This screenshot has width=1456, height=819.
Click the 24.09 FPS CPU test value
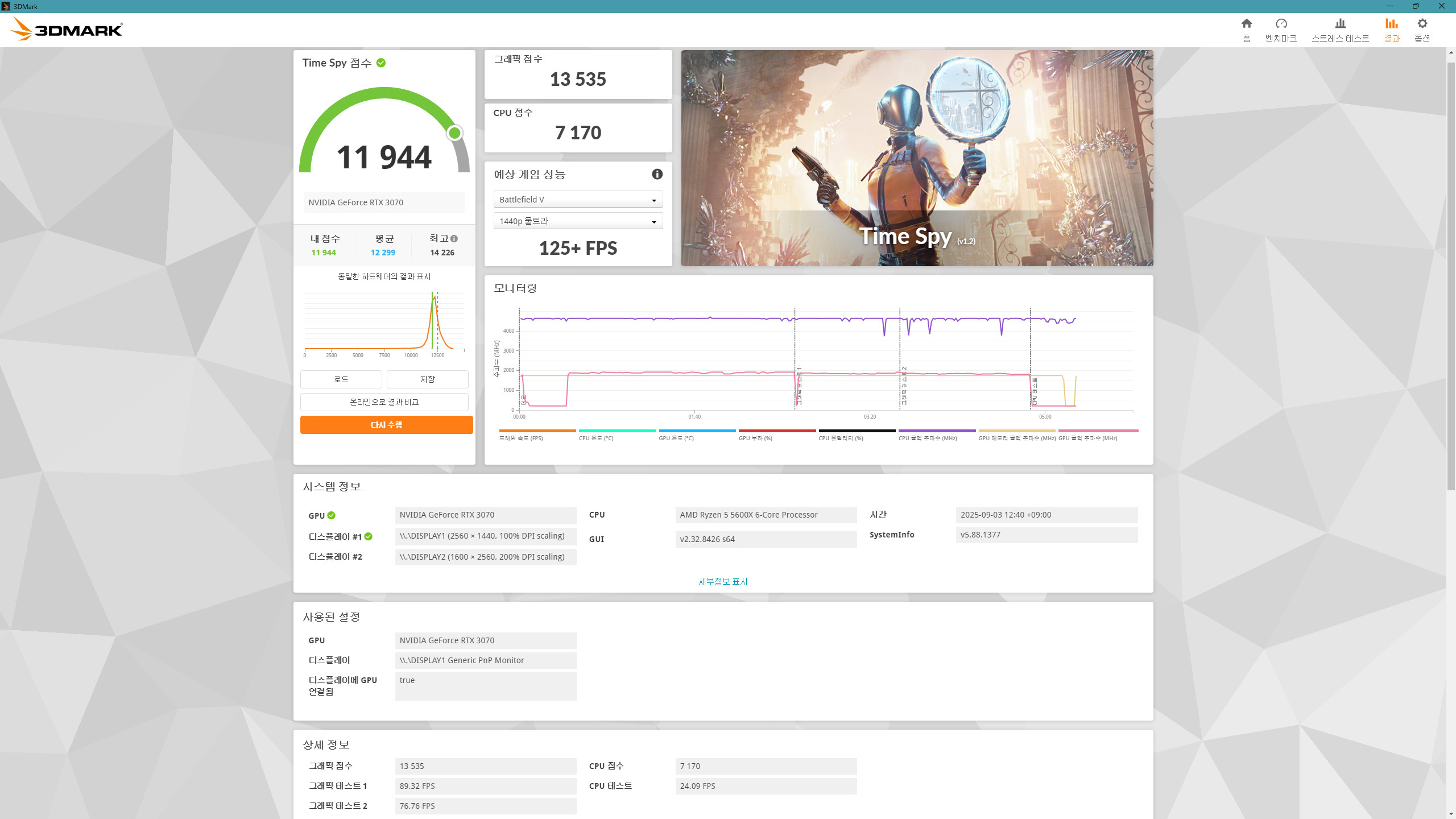click(x=766, y=786)
